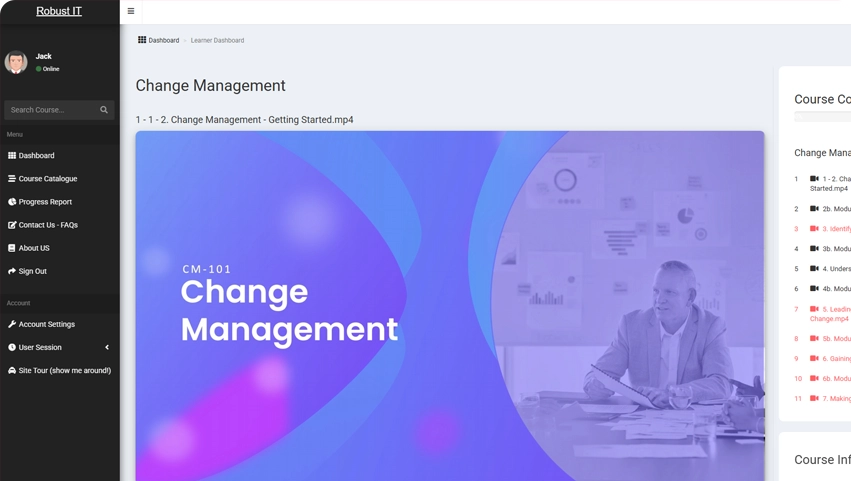851x481 pixels.
Task: Click the Sign Out arrow icon
Action: click(x=12, y=271)
